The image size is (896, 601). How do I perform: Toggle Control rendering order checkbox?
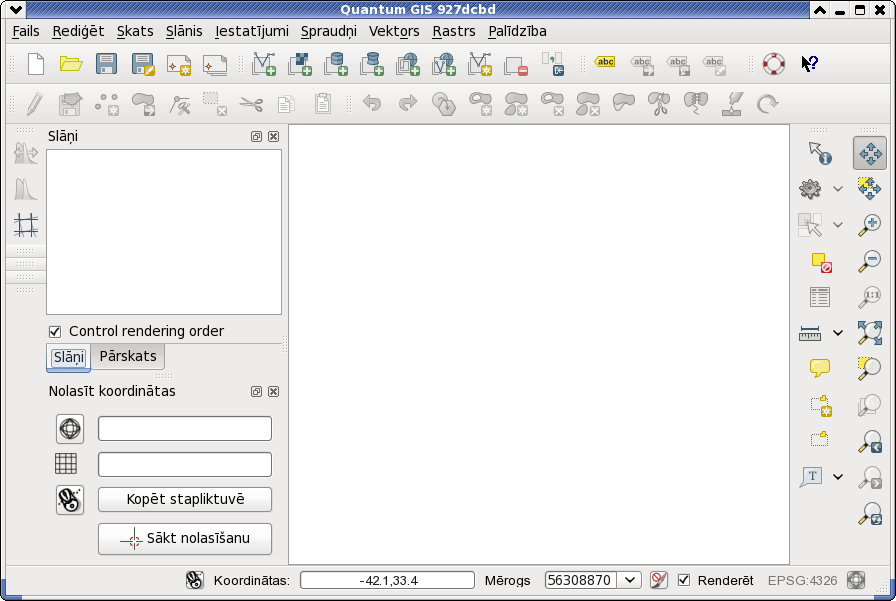coord(55,331)
